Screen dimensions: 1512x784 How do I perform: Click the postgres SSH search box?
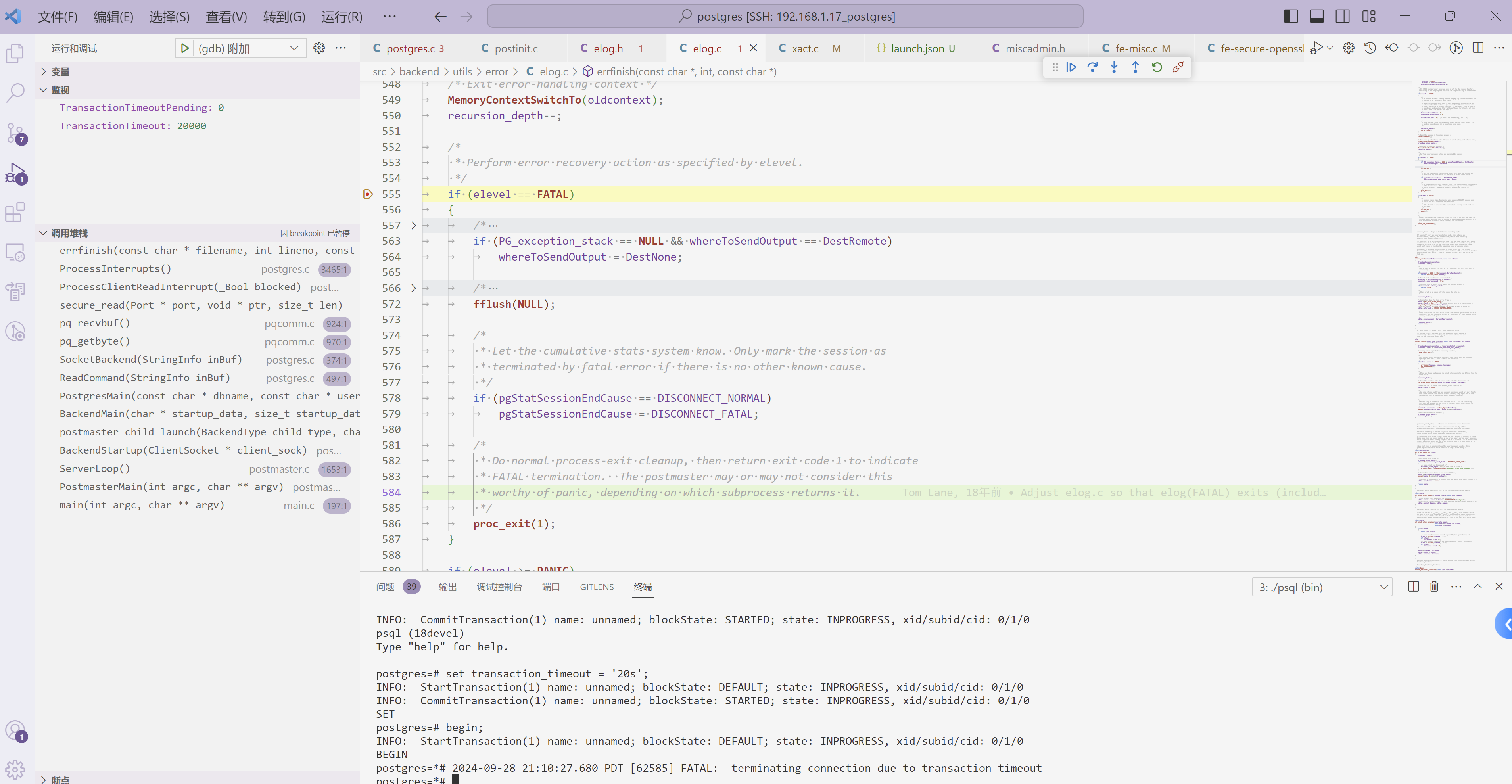tap(785, 16)
